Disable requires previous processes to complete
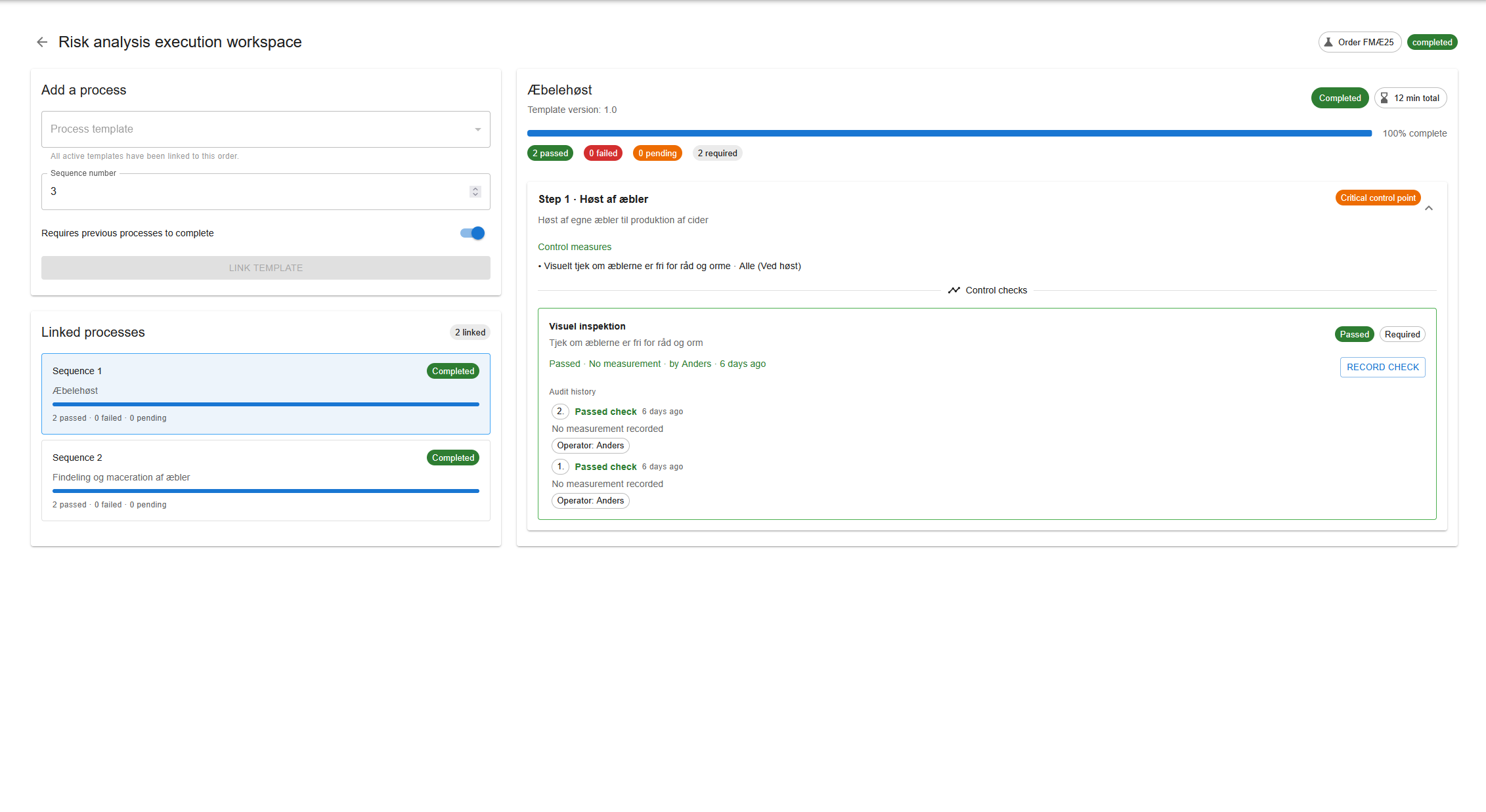The image size is (1486, 812). pos(471,232)
